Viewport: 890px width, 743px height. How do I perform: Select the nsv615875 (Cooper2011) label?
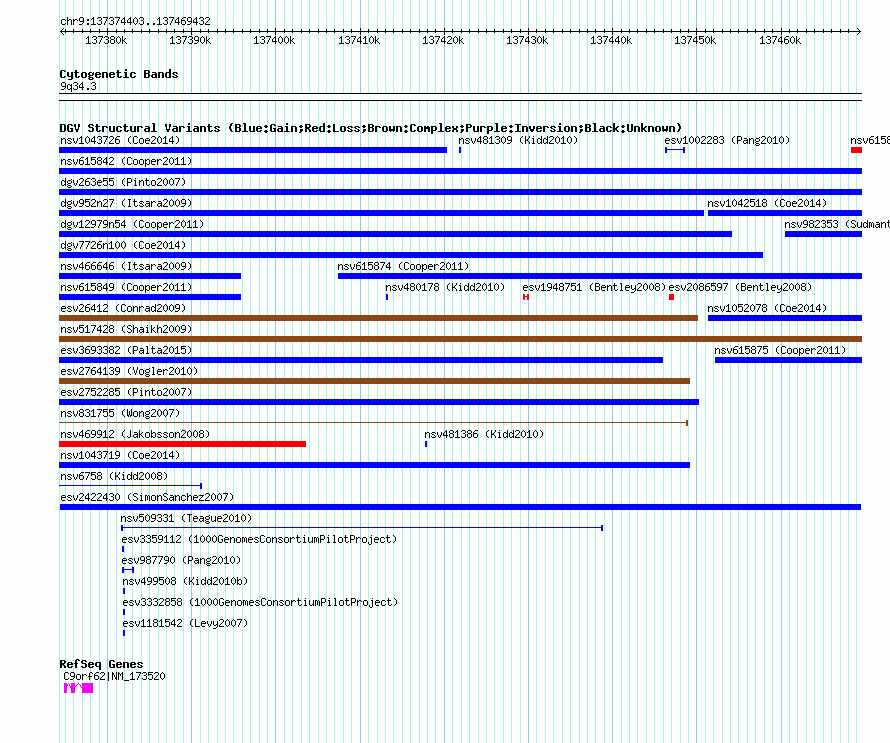pyautogui.click(x=780, y=350)
